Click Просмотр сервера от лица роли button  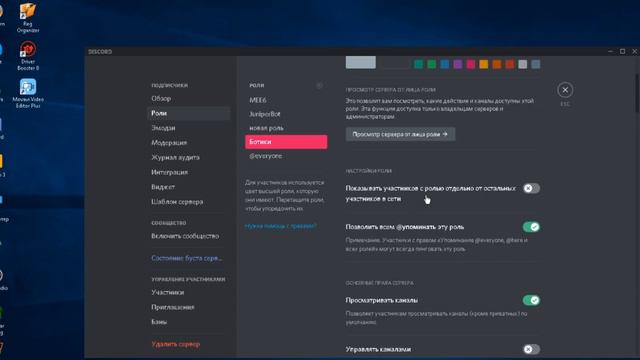(400, 134)
